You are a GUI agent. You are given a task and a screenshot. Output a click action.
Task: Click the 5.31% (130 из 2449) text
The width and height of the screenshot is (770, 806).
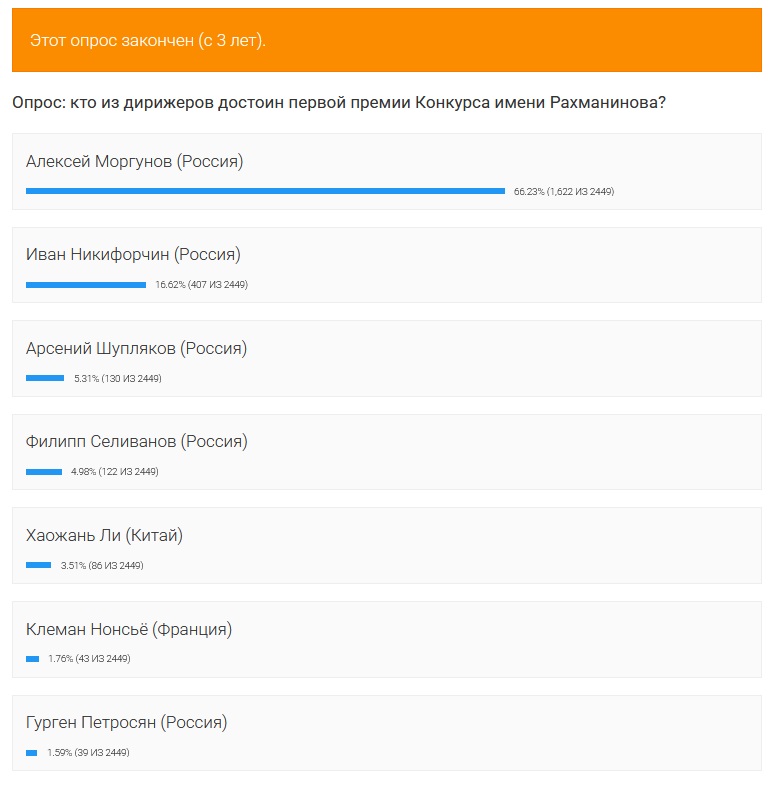click(x=118, y=378)
